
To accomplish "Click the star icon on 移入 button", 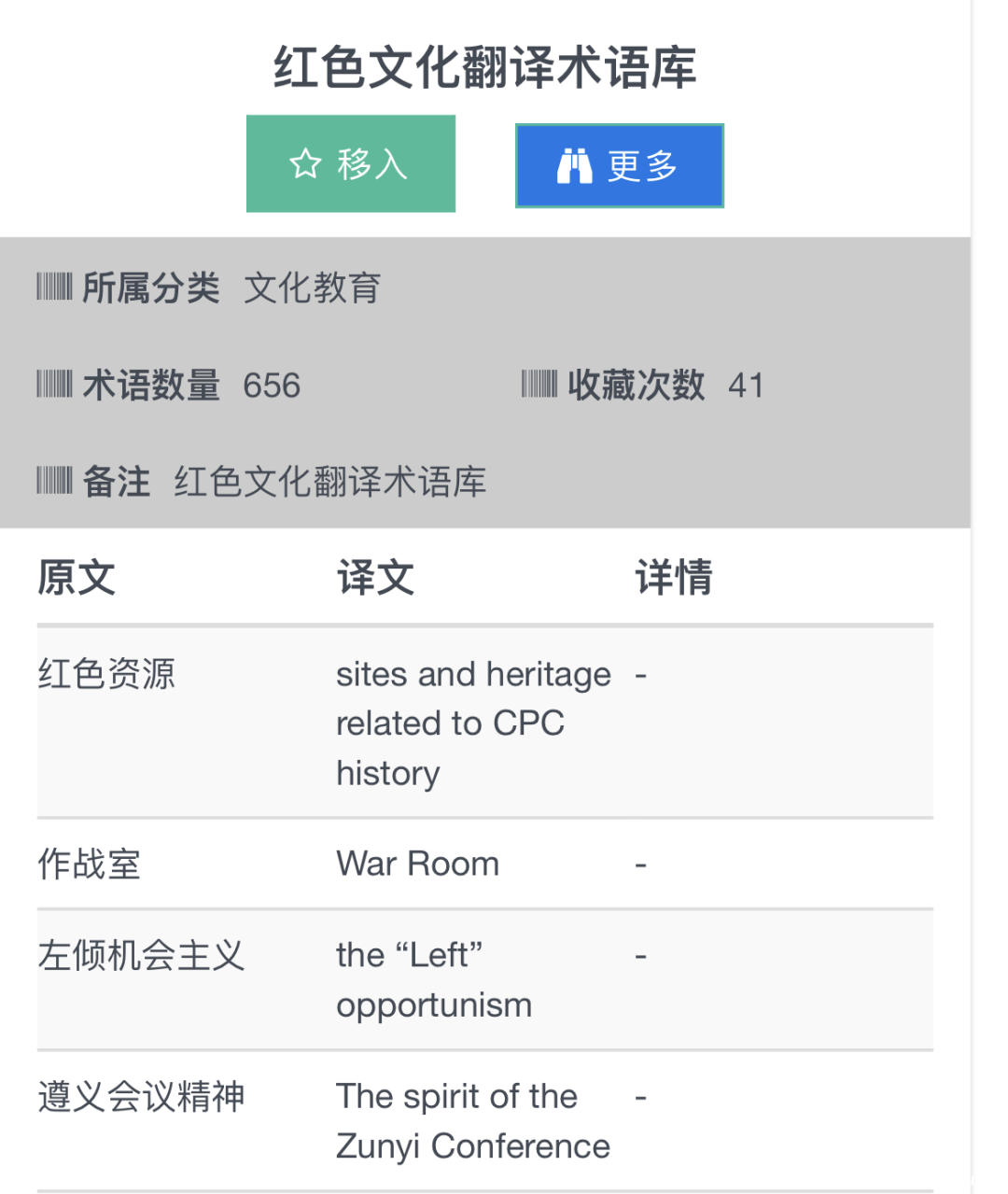I will coord(305,164).
